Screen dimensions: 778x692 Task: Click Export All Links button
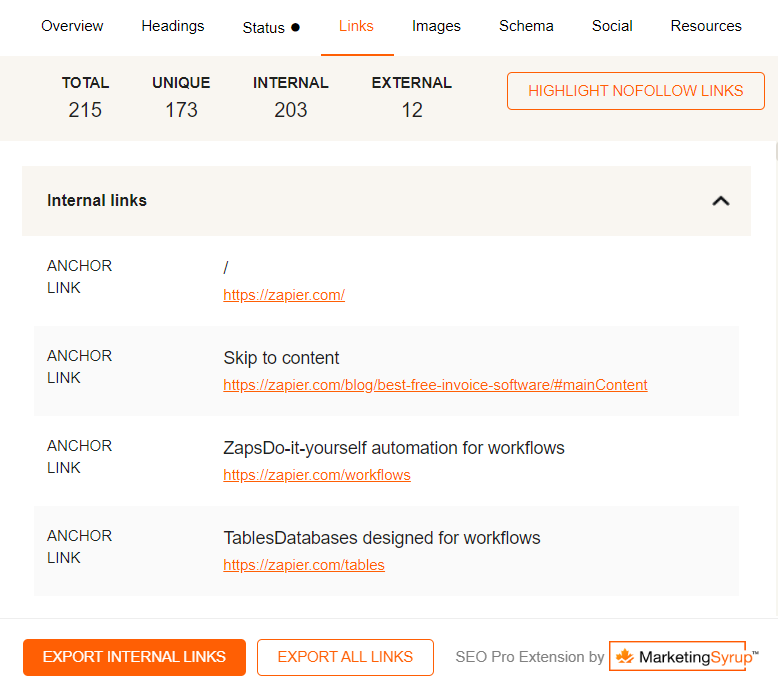coord(345,657)
